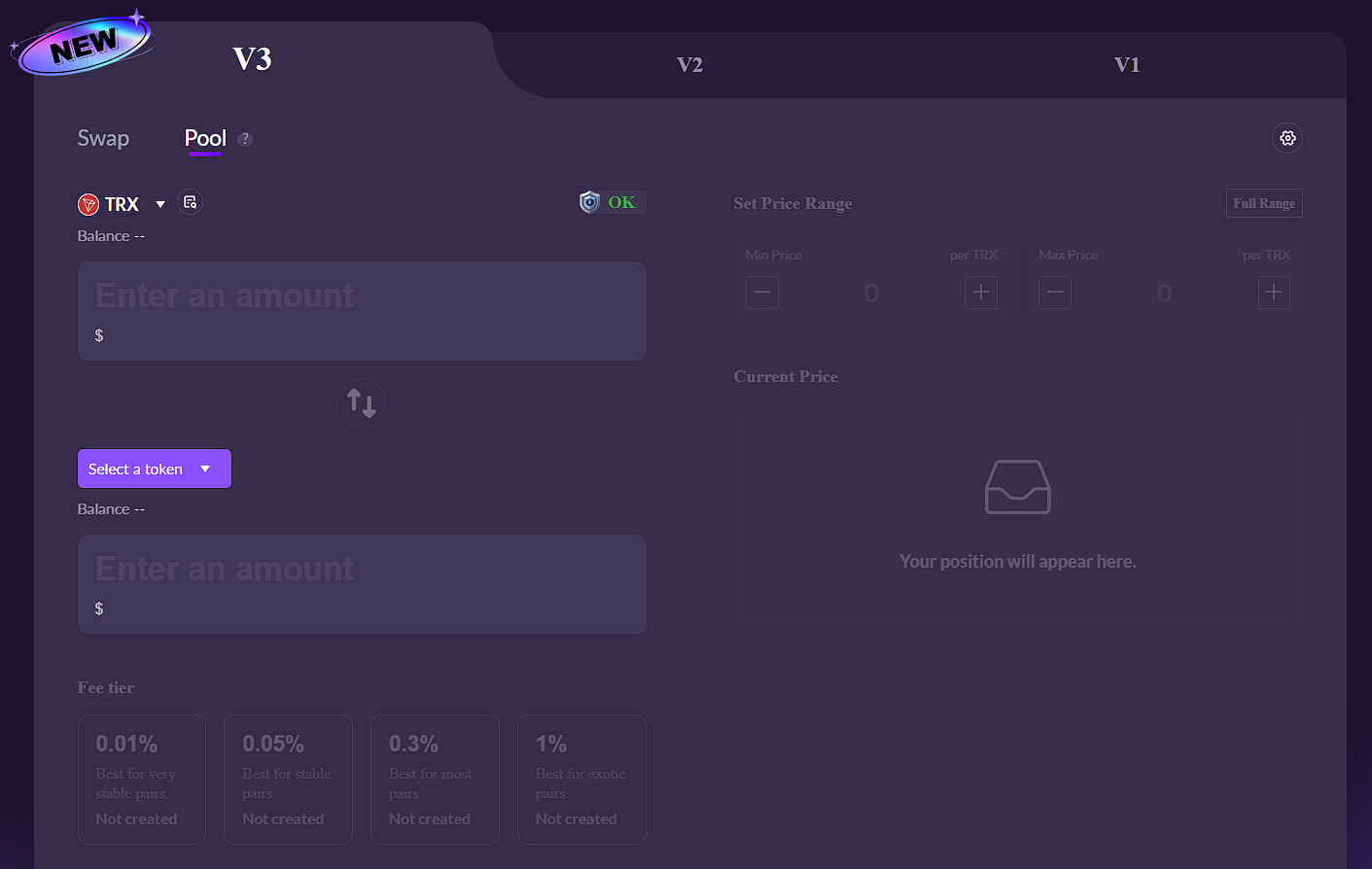
Task: Open the Select a token dropdown
Action: [155, 469]
